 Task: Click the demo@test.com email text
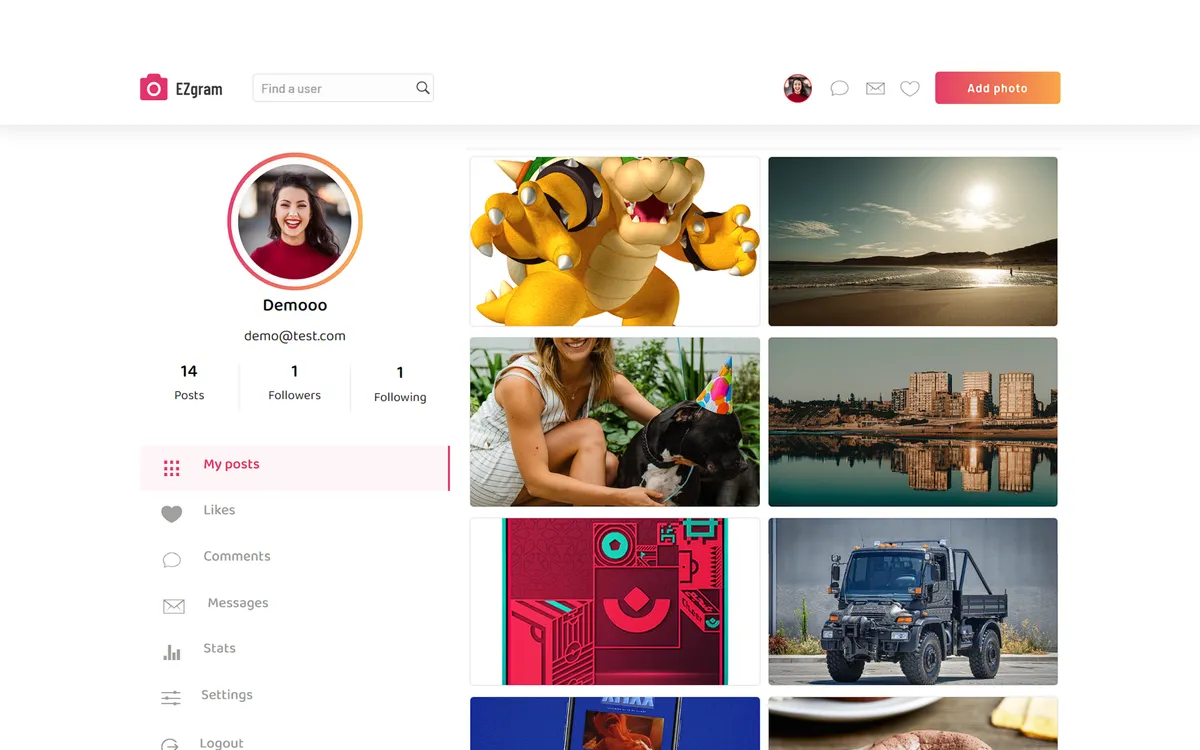click(x=295, y=336)
